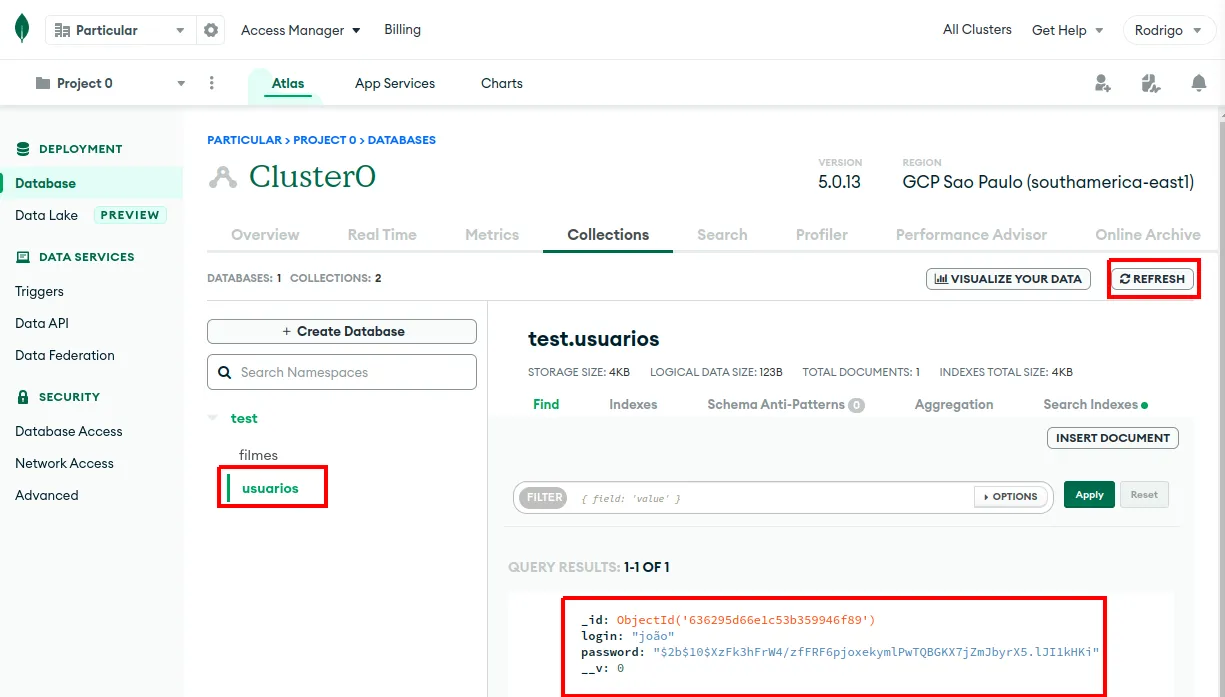Click the Cluster0 cluster icon
This screenshot has width=1225, height=697.
[222, 177]
